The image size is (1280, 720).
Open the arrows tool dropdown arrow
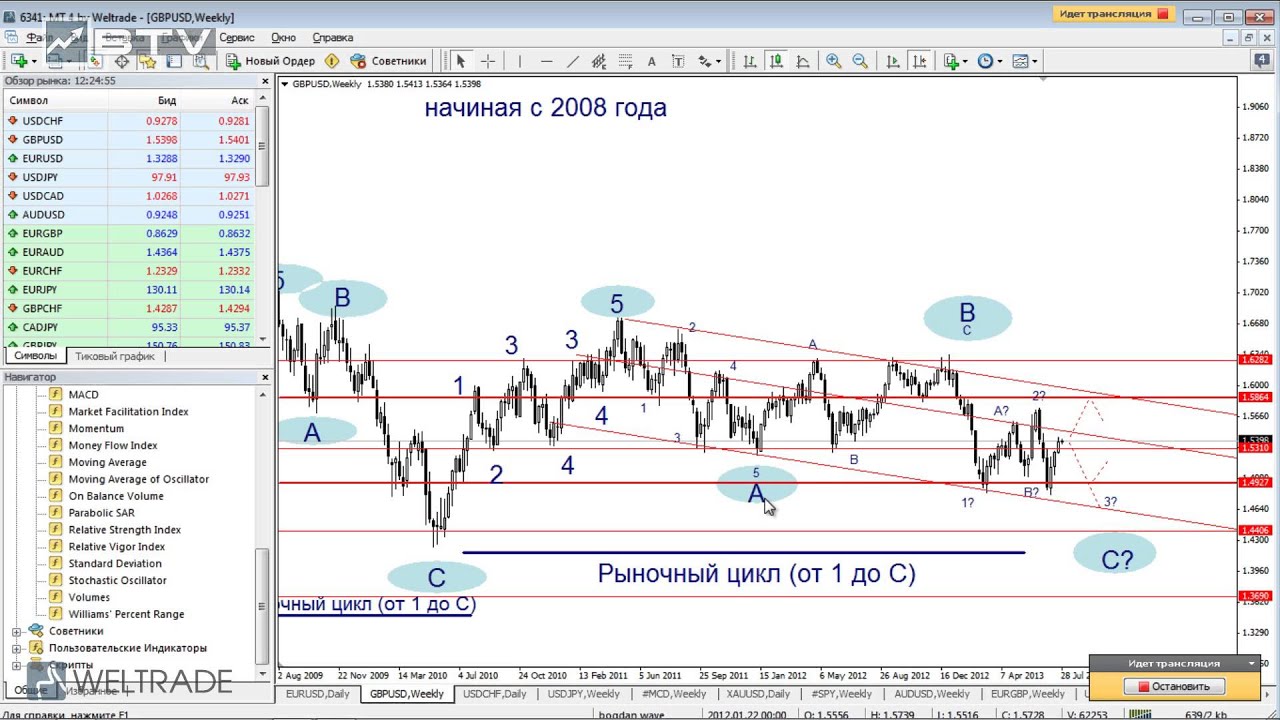click(x=718, y=61)
